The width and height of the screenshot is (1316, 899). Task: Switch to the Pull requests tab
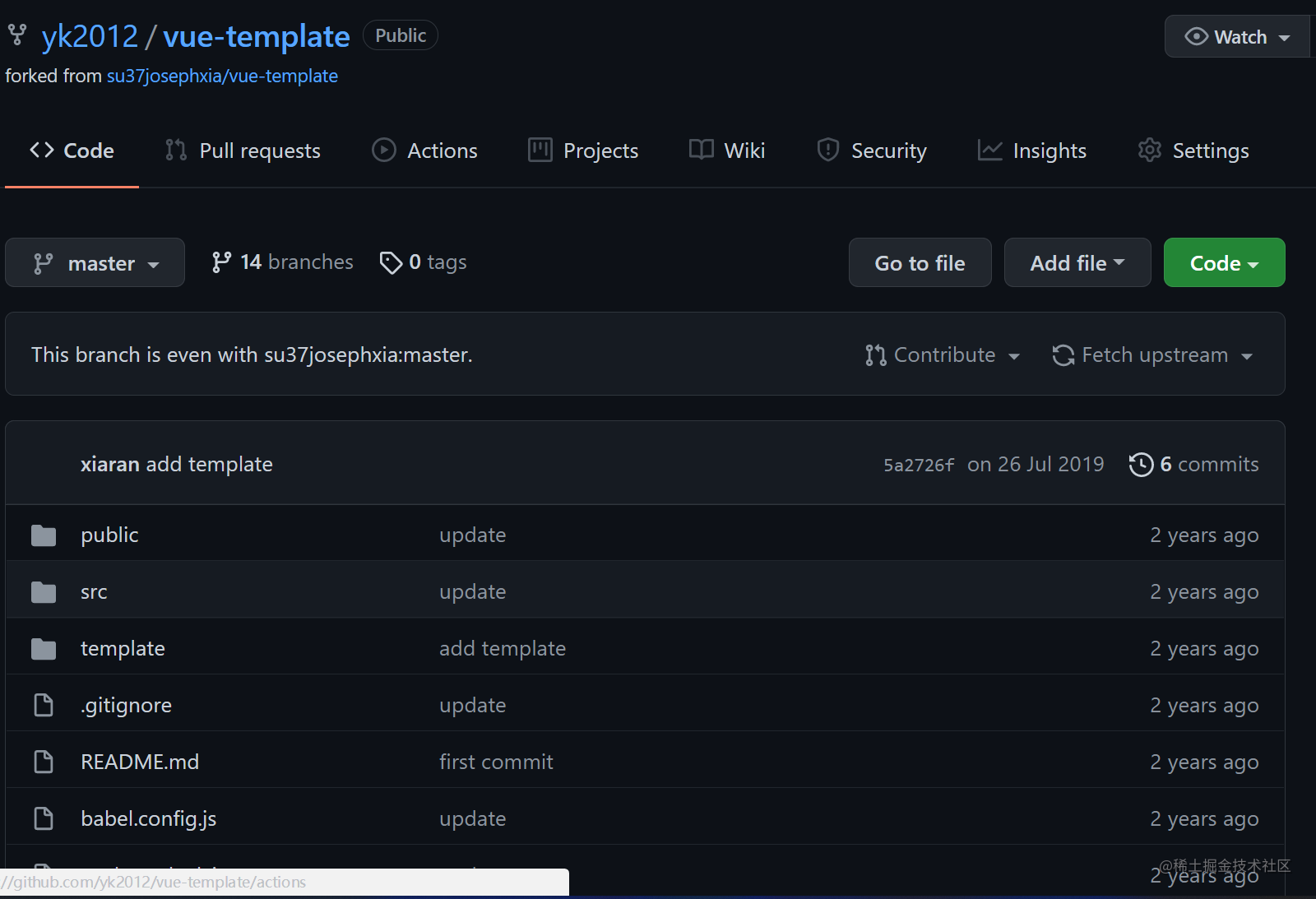tap(243, 151)
